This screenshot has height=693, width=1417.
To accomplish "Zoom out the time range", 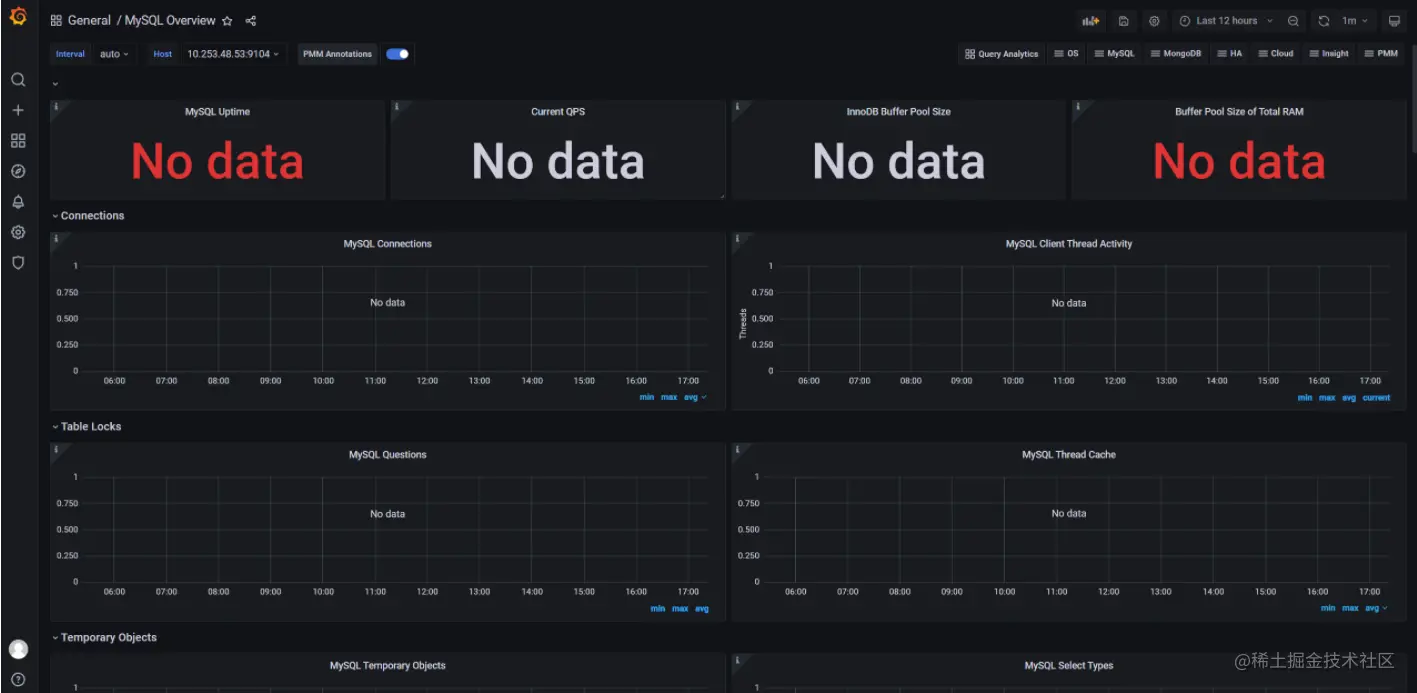I will [1293, 21].
